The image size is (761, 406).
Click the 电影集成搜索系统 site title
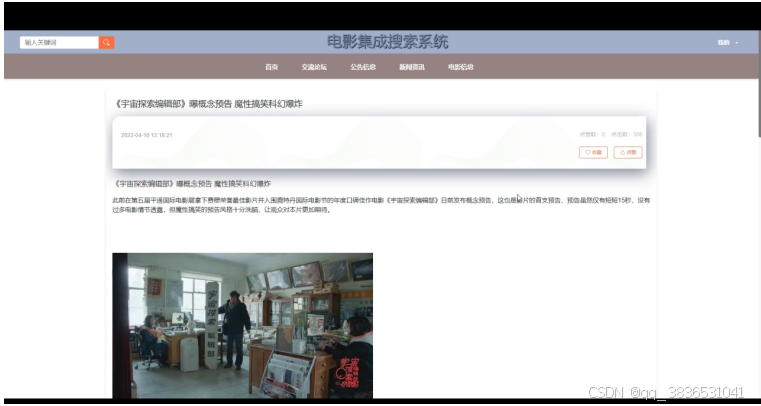pyautogui.click(x=387, y=42)
